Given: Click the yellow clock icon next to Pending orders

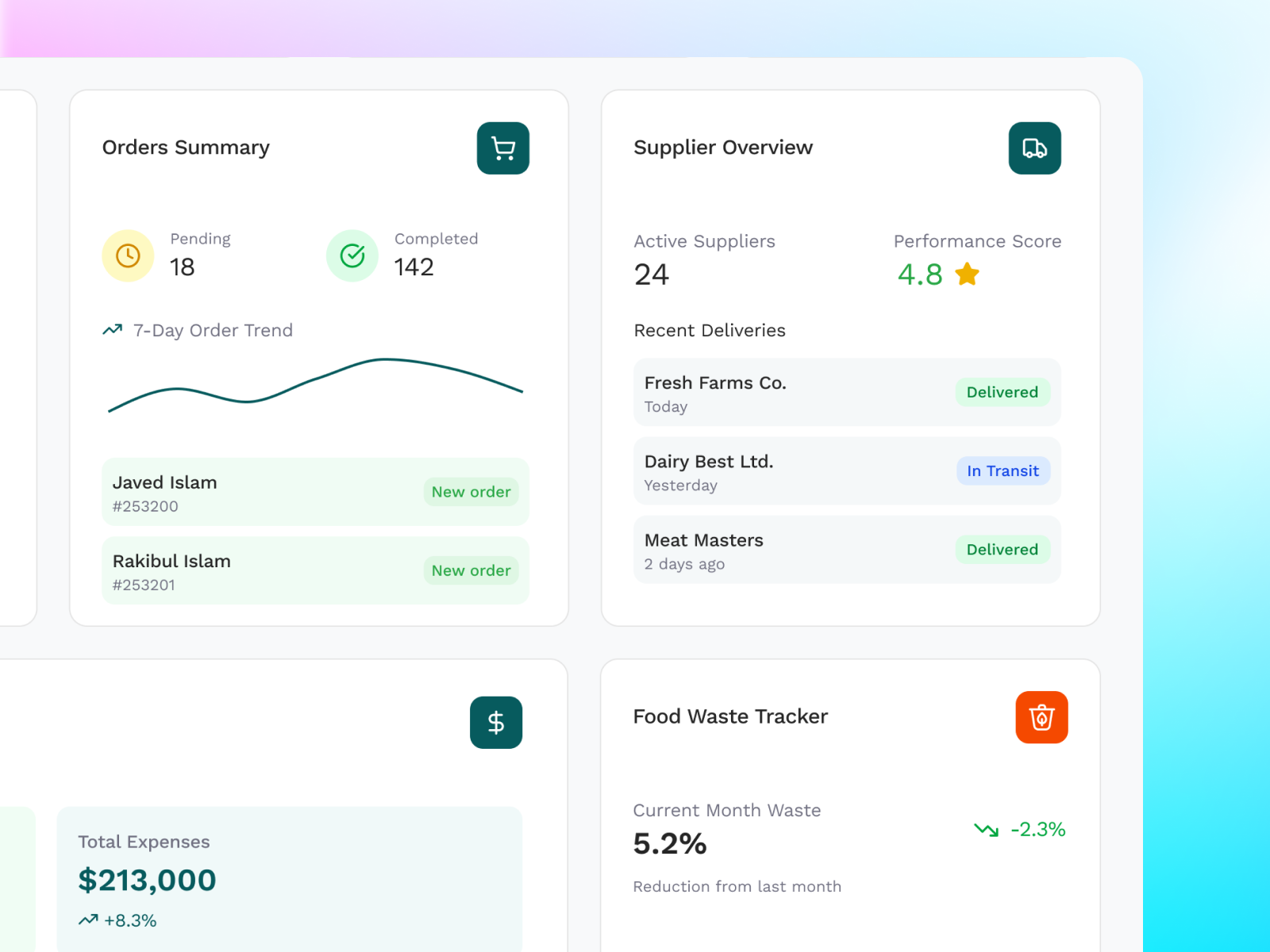Looking at the screenshot, I should [x=128, y=255].
